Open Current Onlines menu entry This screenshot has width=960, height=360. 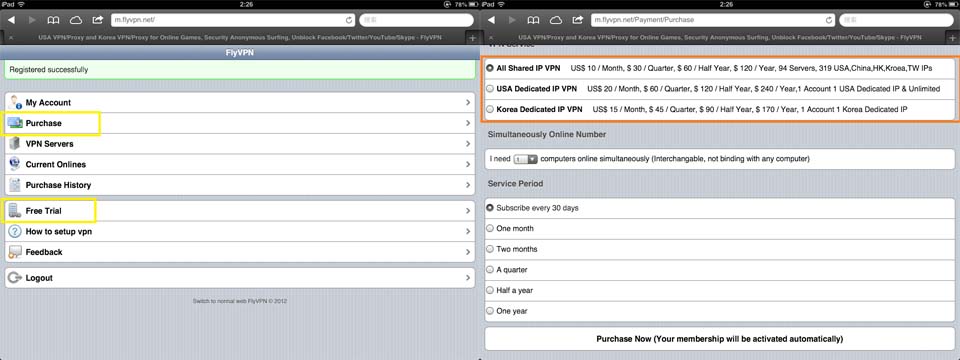[x=240, y=164]
